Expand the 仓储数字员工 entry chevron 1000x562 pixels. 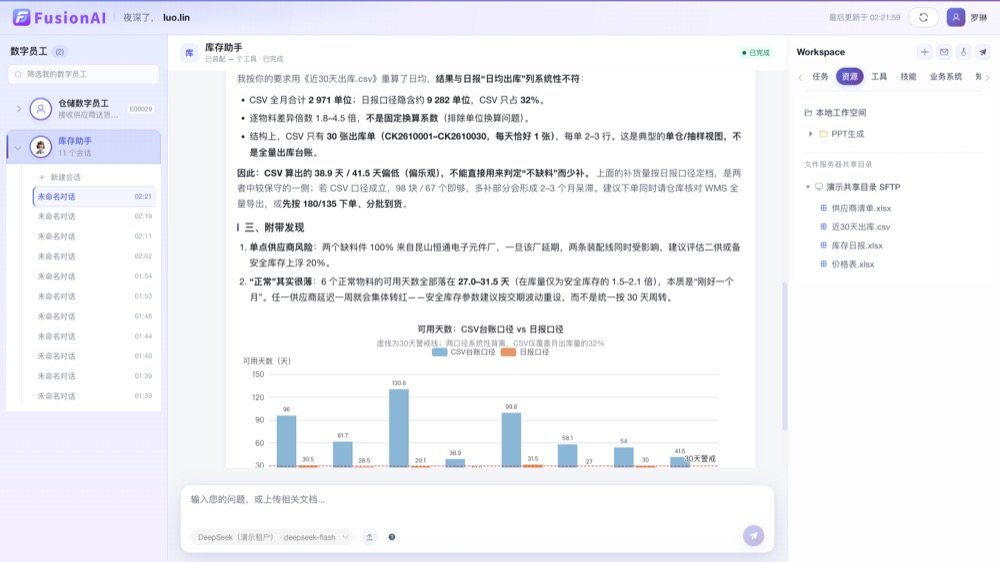coord(18,109)
